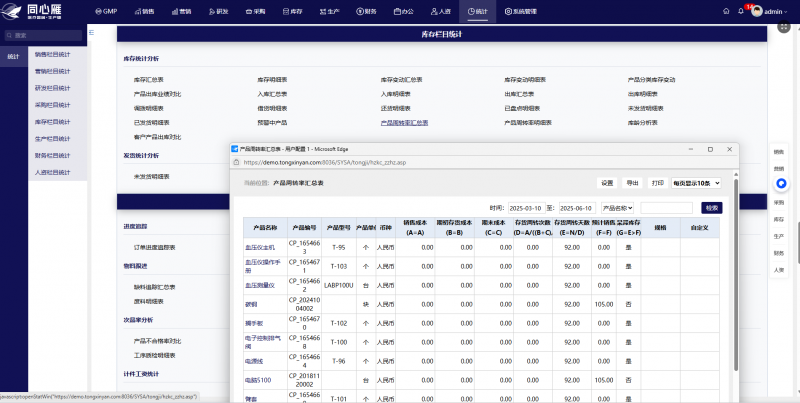Expand the 每页显示10条 page size dropdown
The height and width of the screenshot is (403, 800).
[695, 183]
